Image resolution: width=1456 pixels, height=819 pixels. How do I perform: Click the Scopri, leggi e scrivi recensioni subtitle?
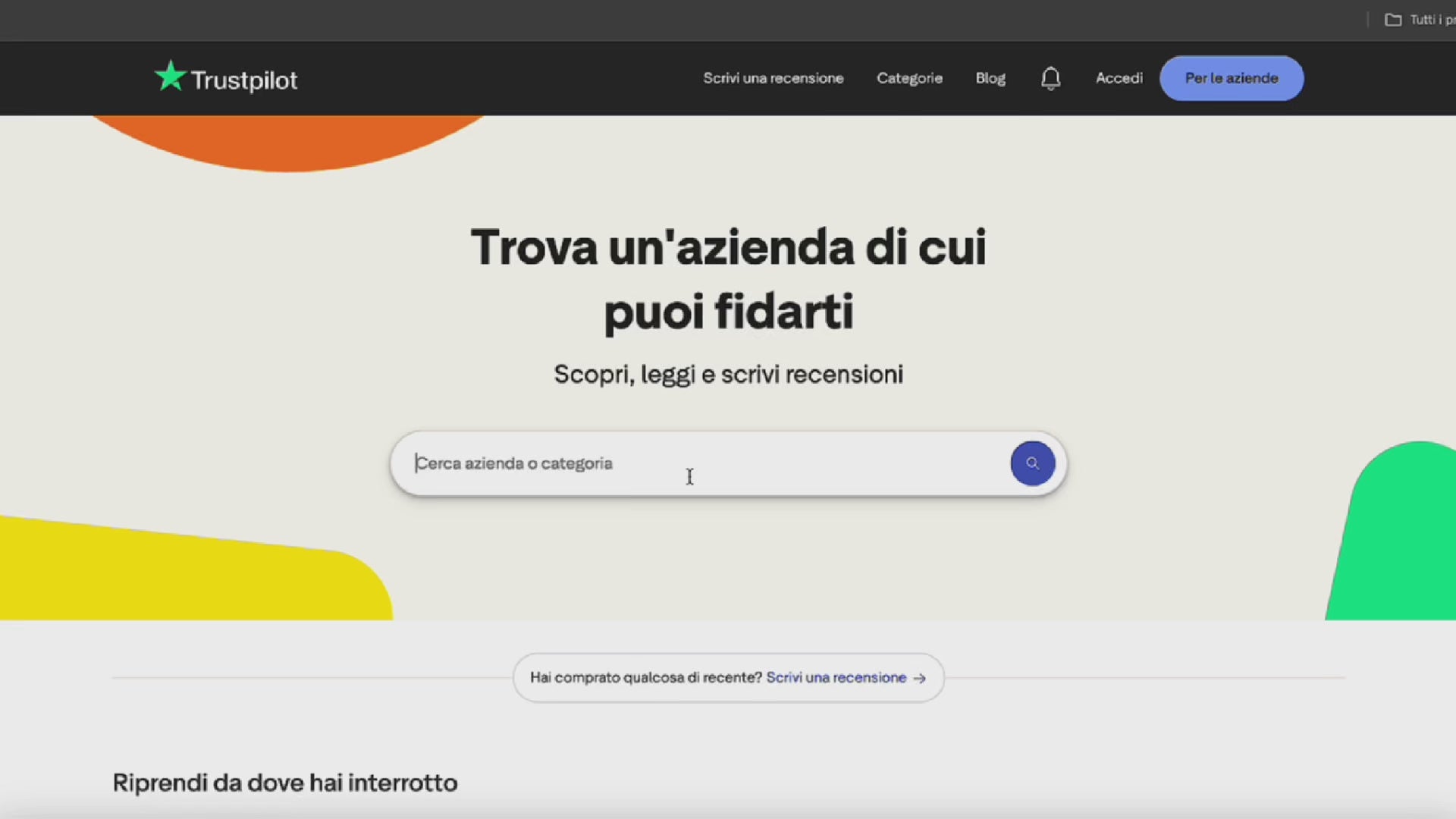728,374
